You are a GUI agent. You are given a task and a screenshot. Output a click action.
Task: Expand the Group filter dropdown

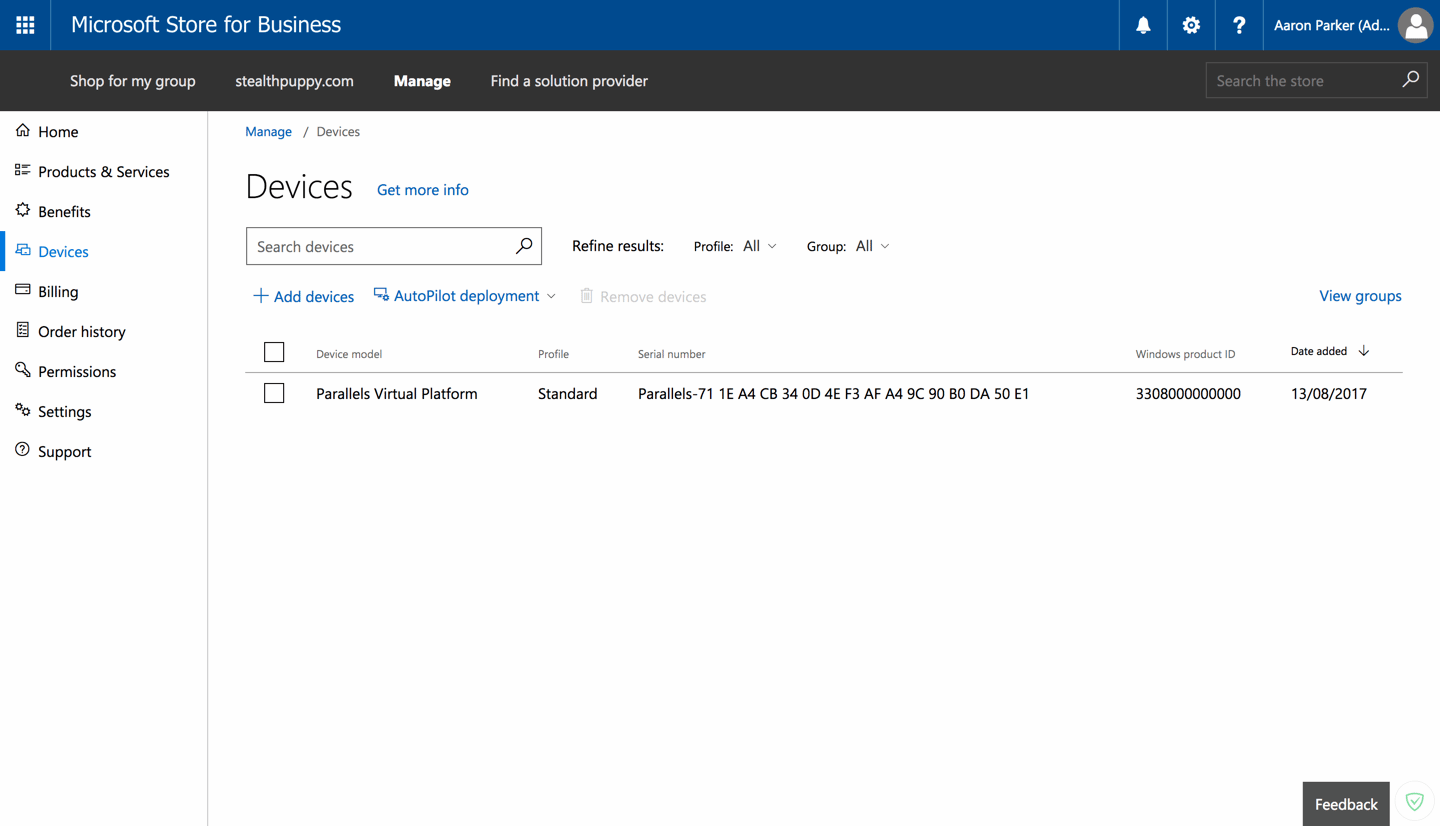[x=871, y=246]
